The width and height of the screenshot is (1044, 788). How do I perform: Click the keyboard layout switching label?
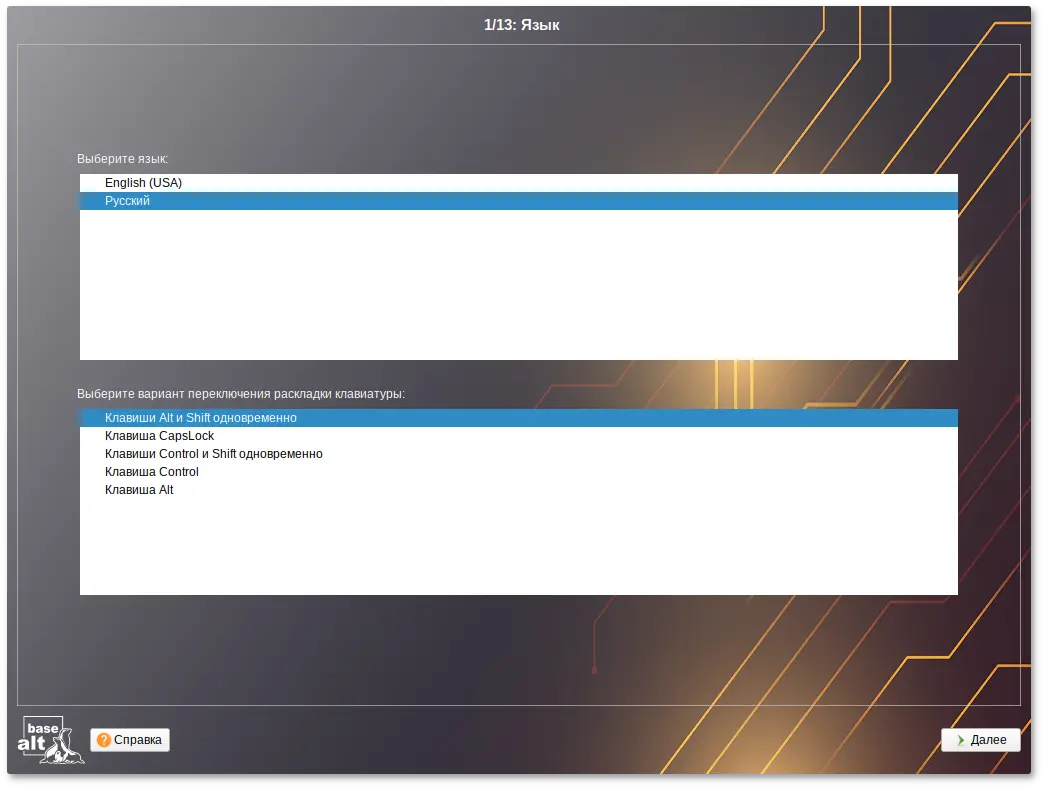[x=240, y=394]
